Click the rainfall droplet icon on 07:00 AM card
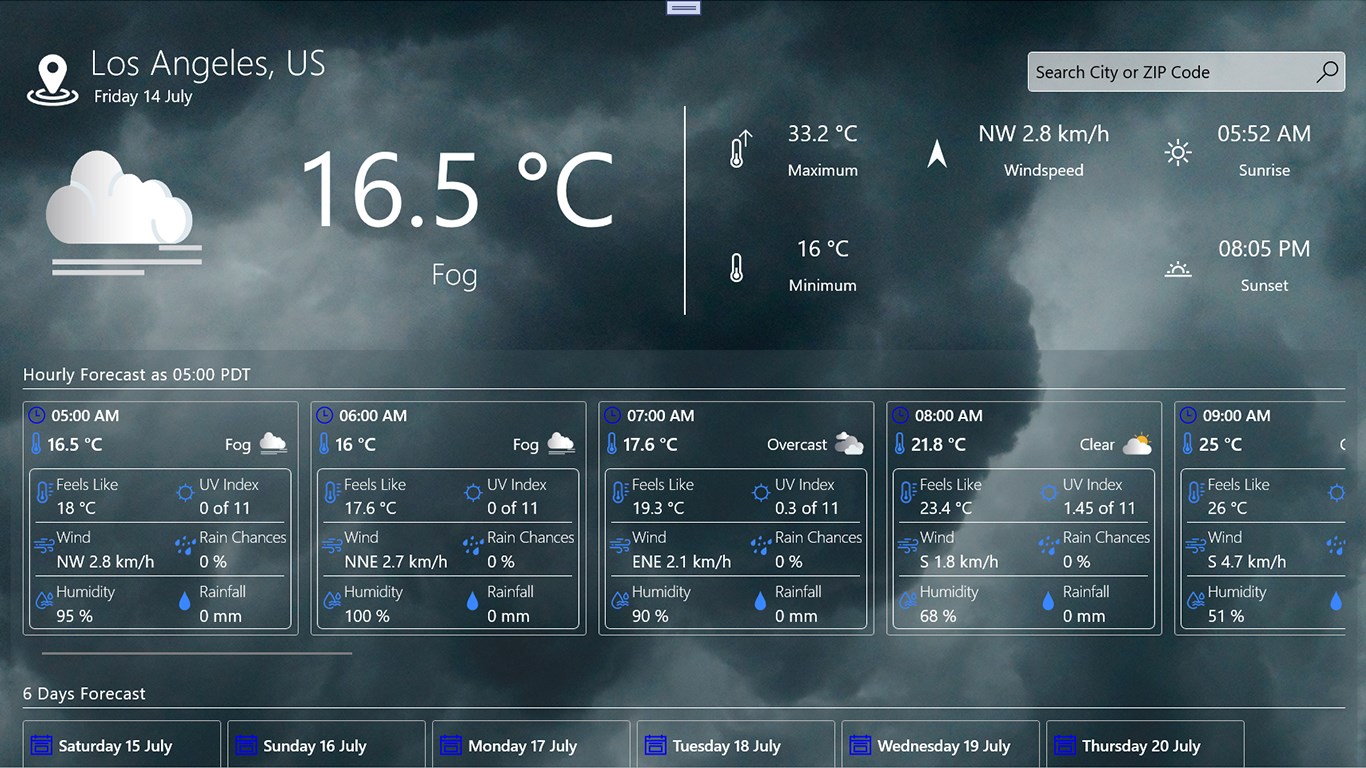 click(x=759, y=600)
